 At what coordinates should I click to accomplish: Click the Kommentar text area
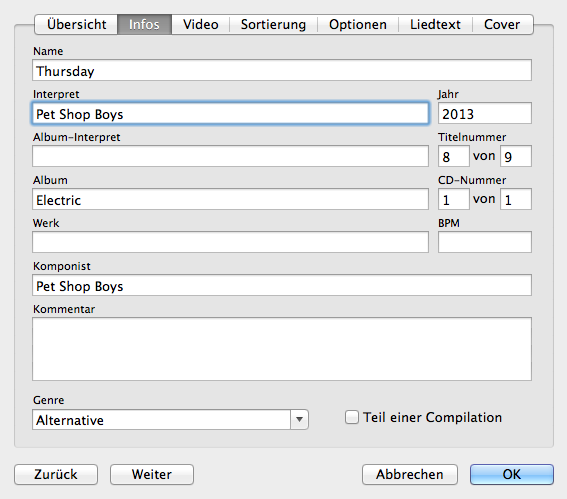click(282, 349)
